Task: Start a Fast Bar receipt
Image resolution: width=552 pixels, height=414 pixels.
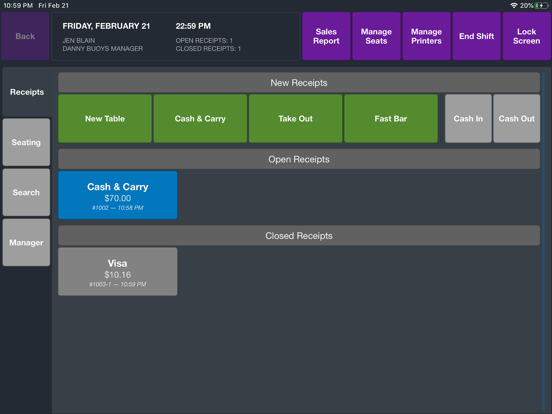Action: tap(391, 119)
